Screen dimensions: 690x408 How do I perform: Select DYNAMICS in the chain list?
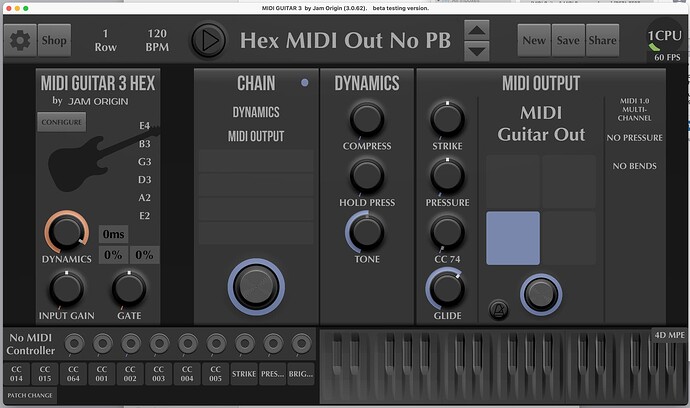pos(256,112)
